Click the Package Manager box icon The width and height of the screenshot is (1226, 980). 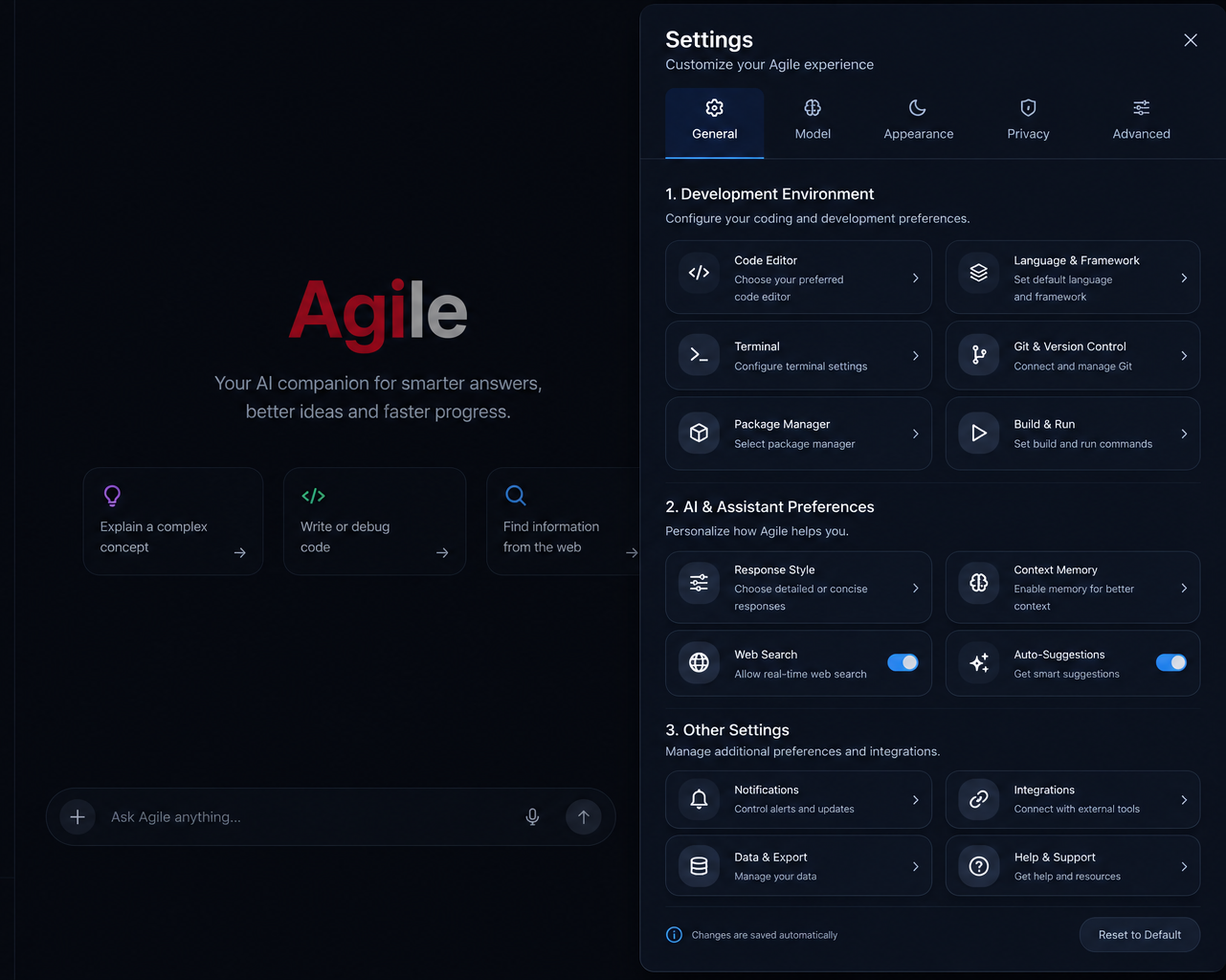tap(699, 433)
